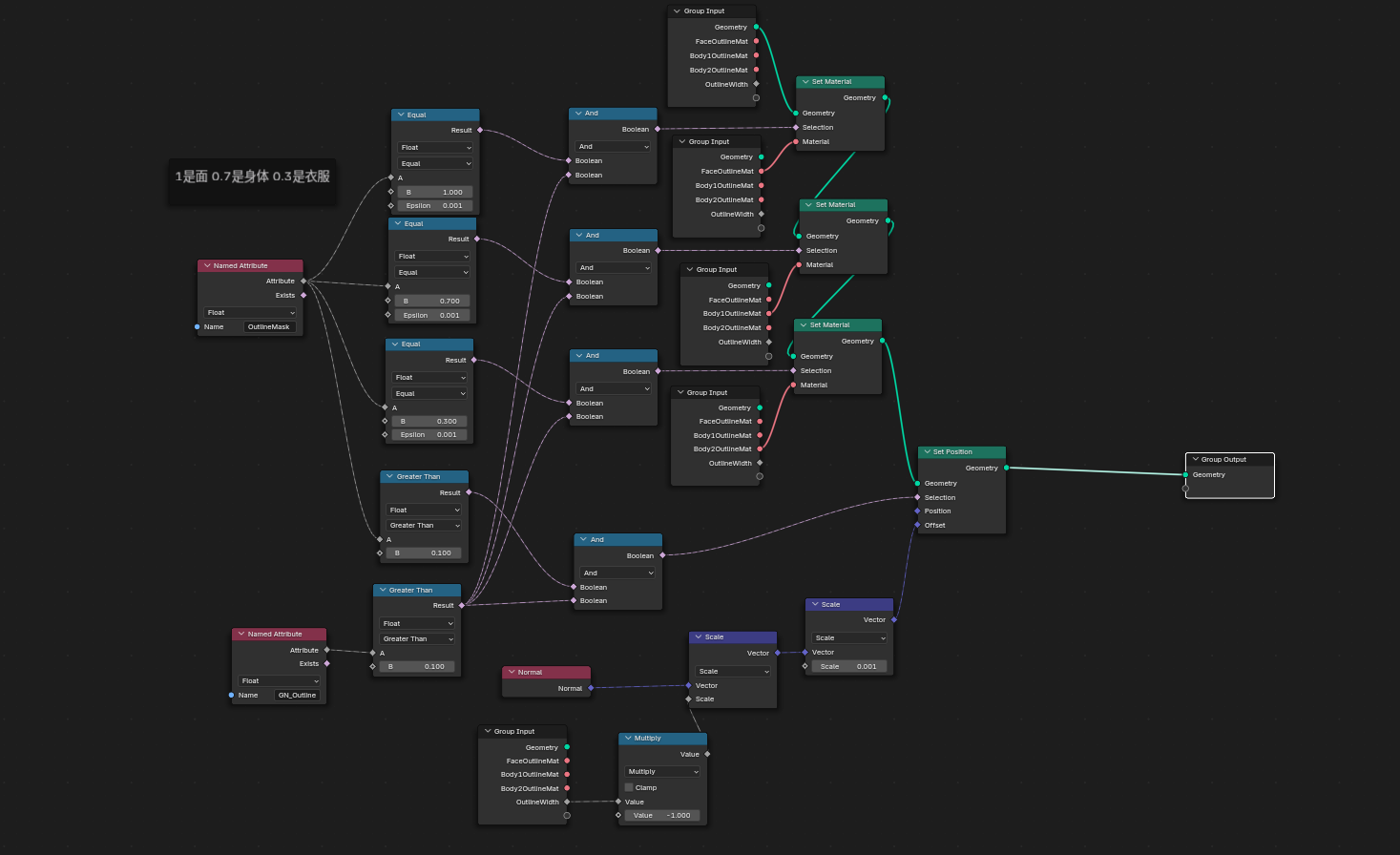Click the Set Position Position input socket
The image size is (1400, 855).
917,511
